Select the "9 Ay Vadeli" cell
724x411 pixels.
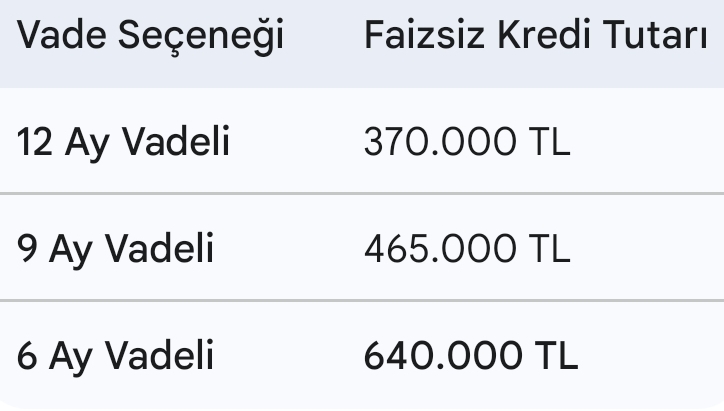pyautogui.click(x=116, y=249)
